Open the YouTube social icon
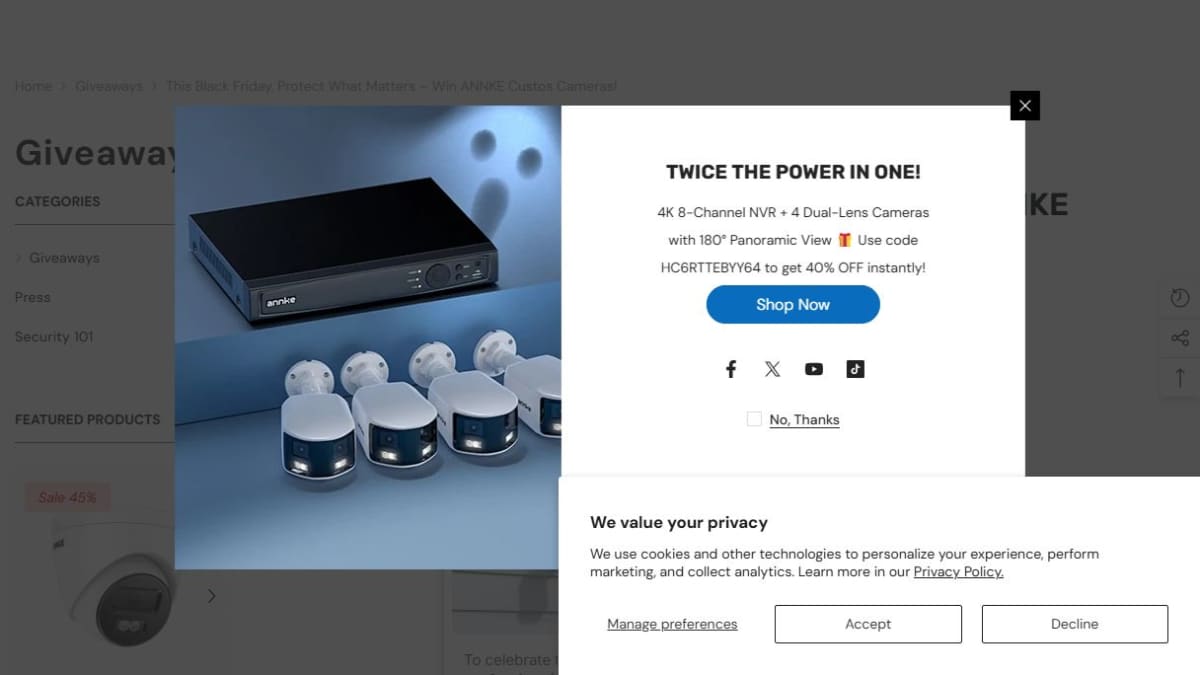The width and height of the screenshot is (1200, 675). (x=814, y=369)
